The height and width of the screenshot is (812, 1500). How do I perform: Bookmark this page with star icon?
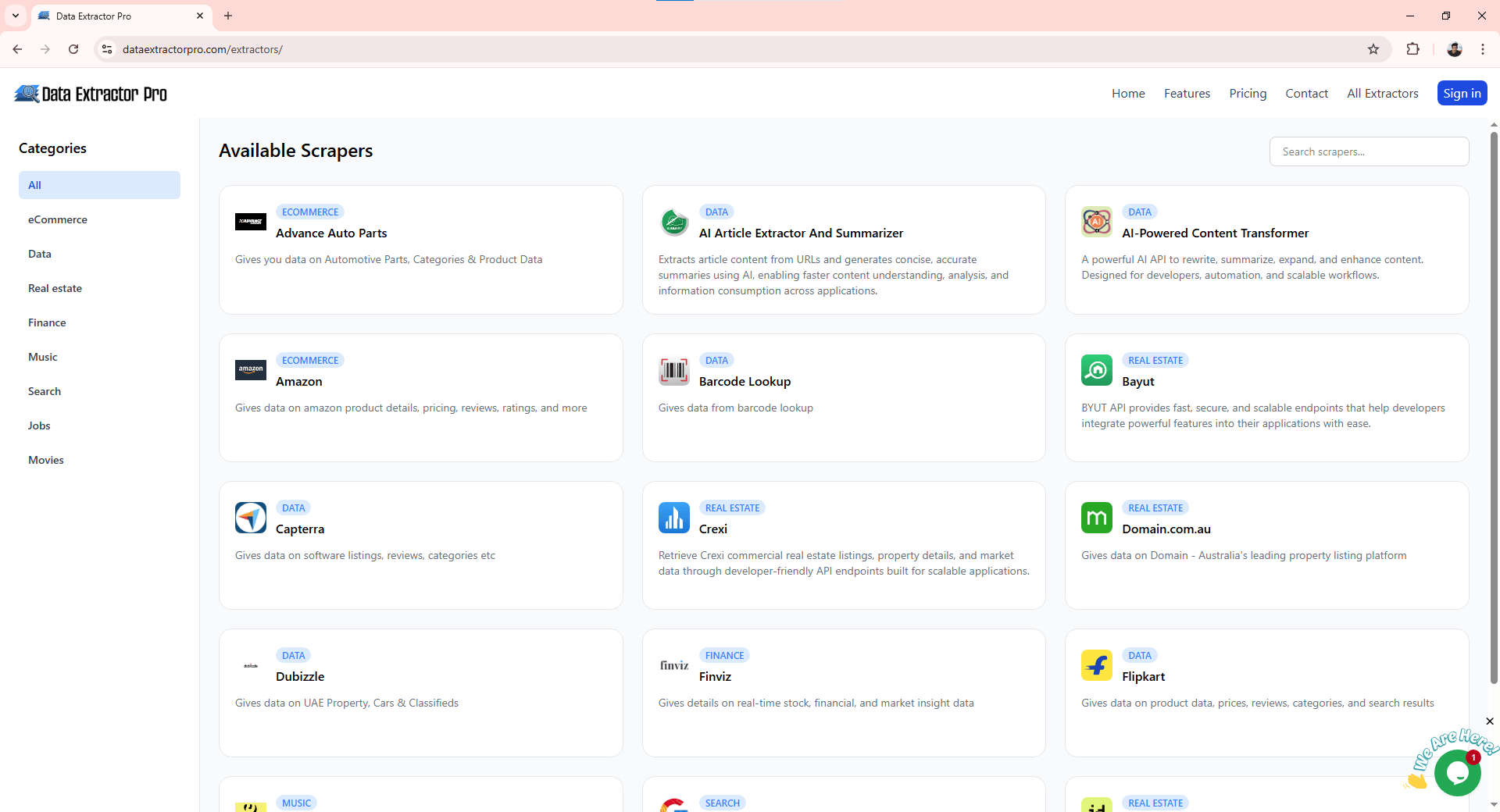point(1373,49)
